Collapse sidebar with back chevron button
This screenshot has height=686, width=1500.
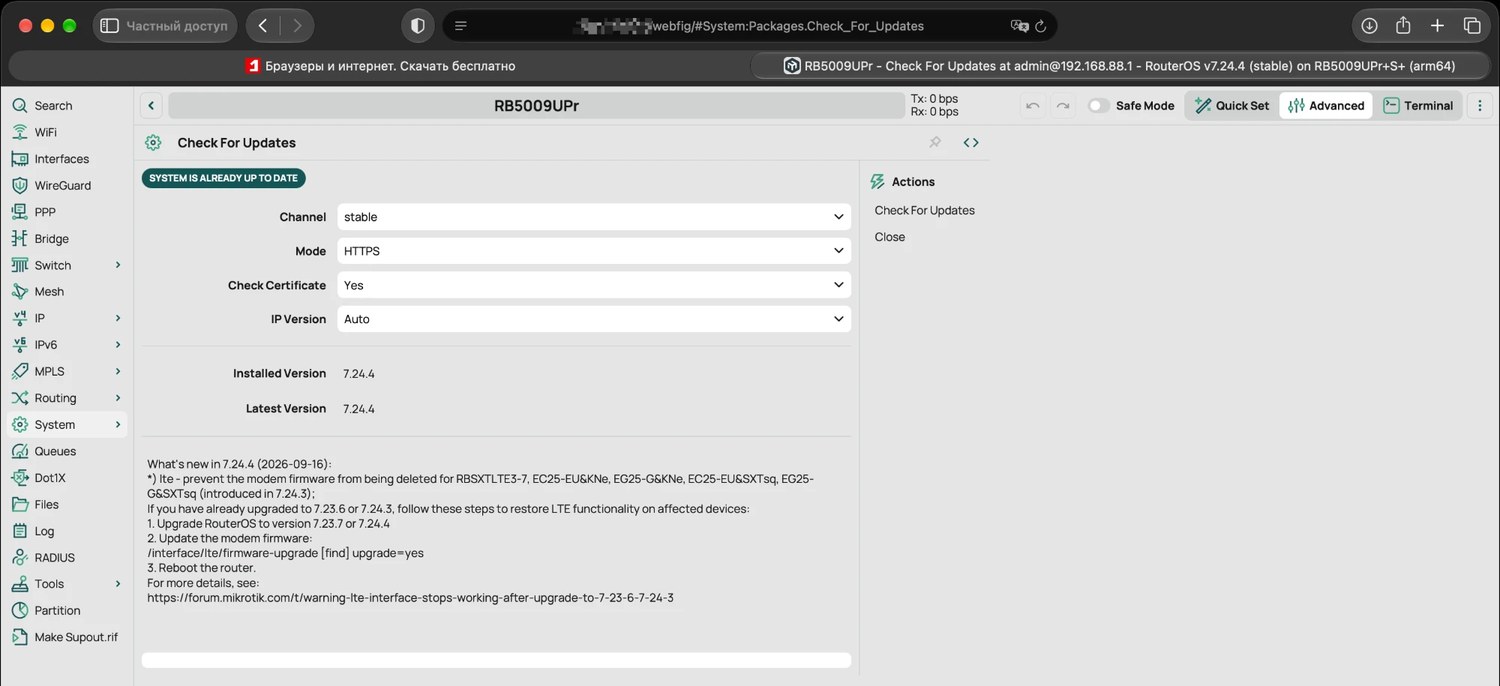click(150, 105)
